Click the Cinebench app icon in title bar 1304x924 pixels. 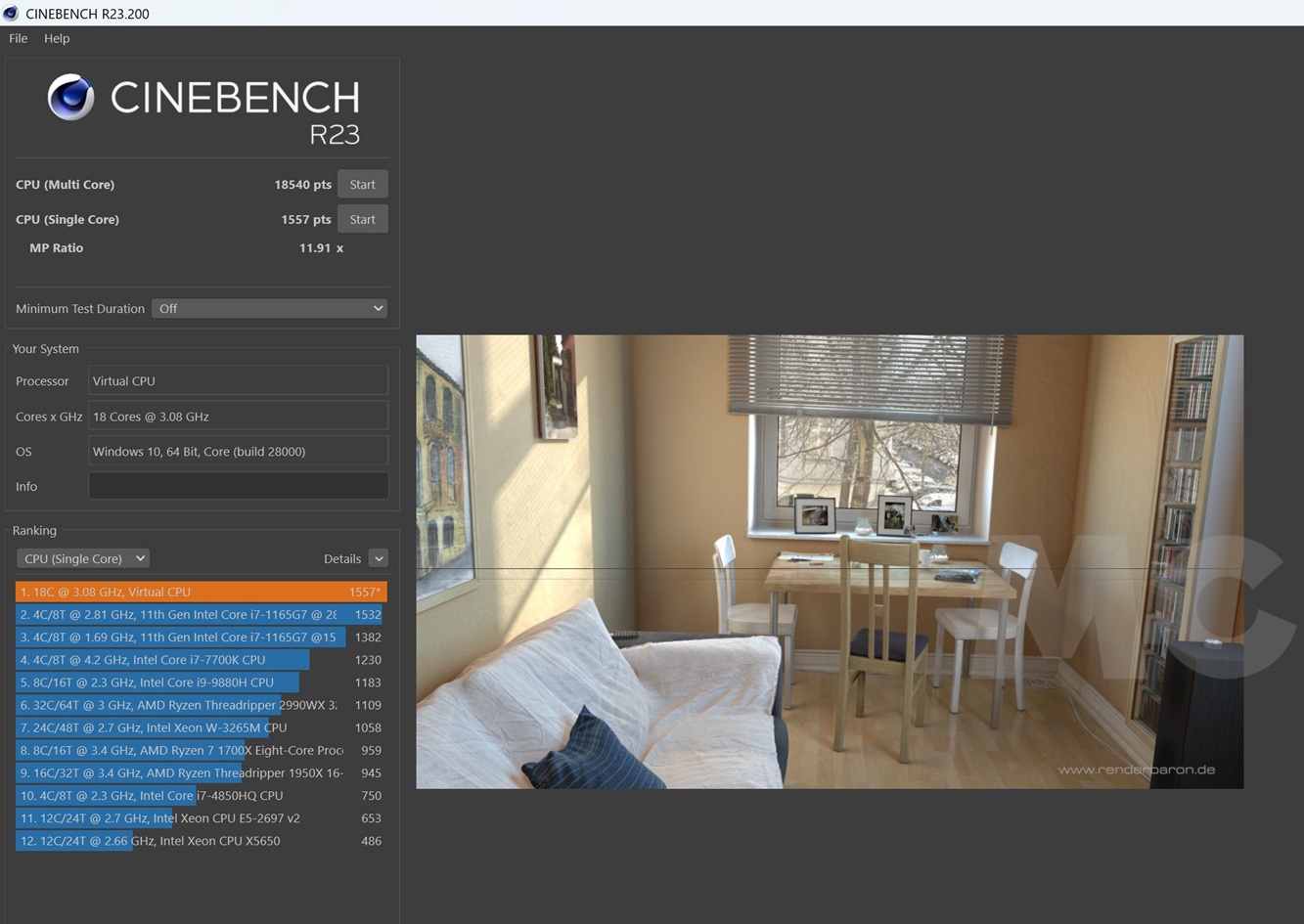coord(11,14)
